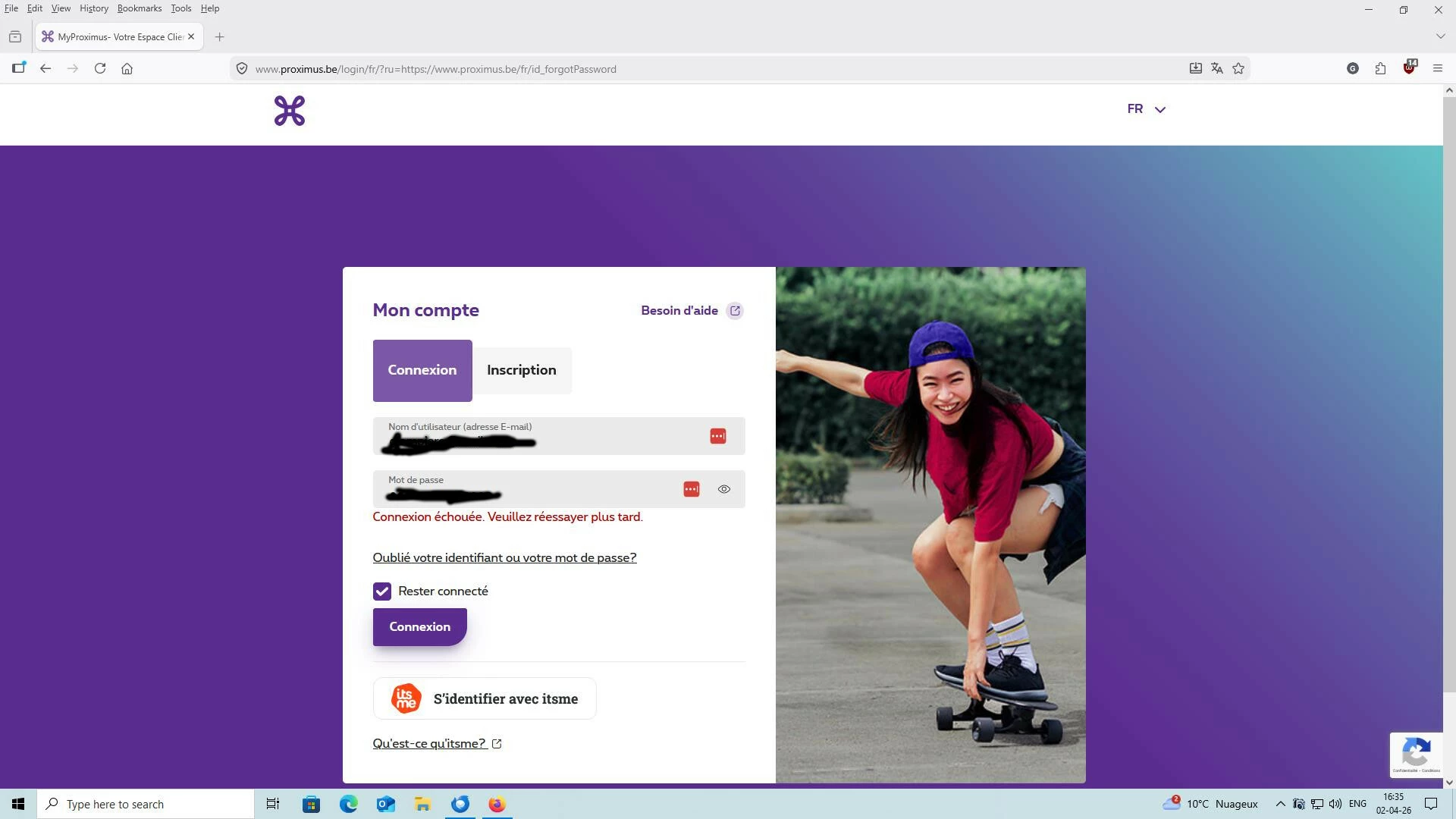Show hidden system tray icons
1456x819 pixels.
pos(1280,804)
